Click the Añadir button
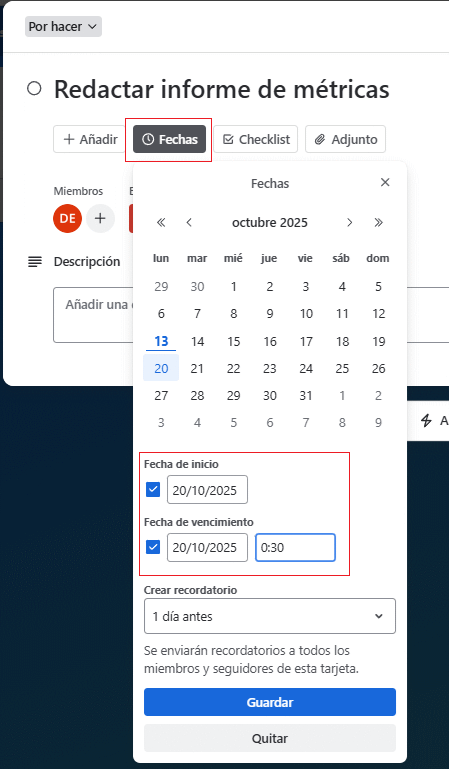The image size is (449, 769). click(91, 139)
